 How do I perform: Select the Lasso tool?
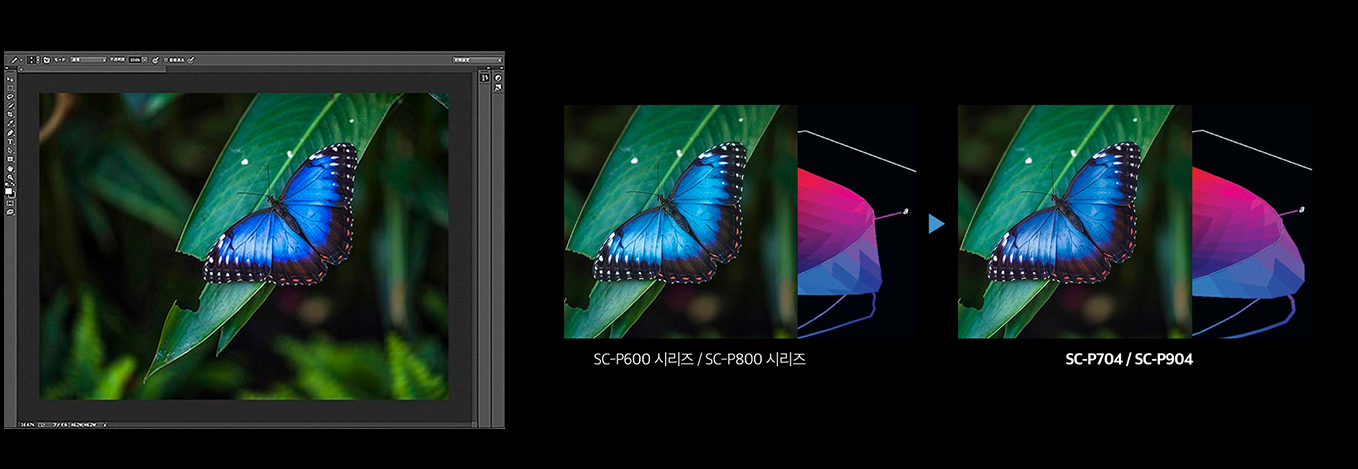coord(10,96)
